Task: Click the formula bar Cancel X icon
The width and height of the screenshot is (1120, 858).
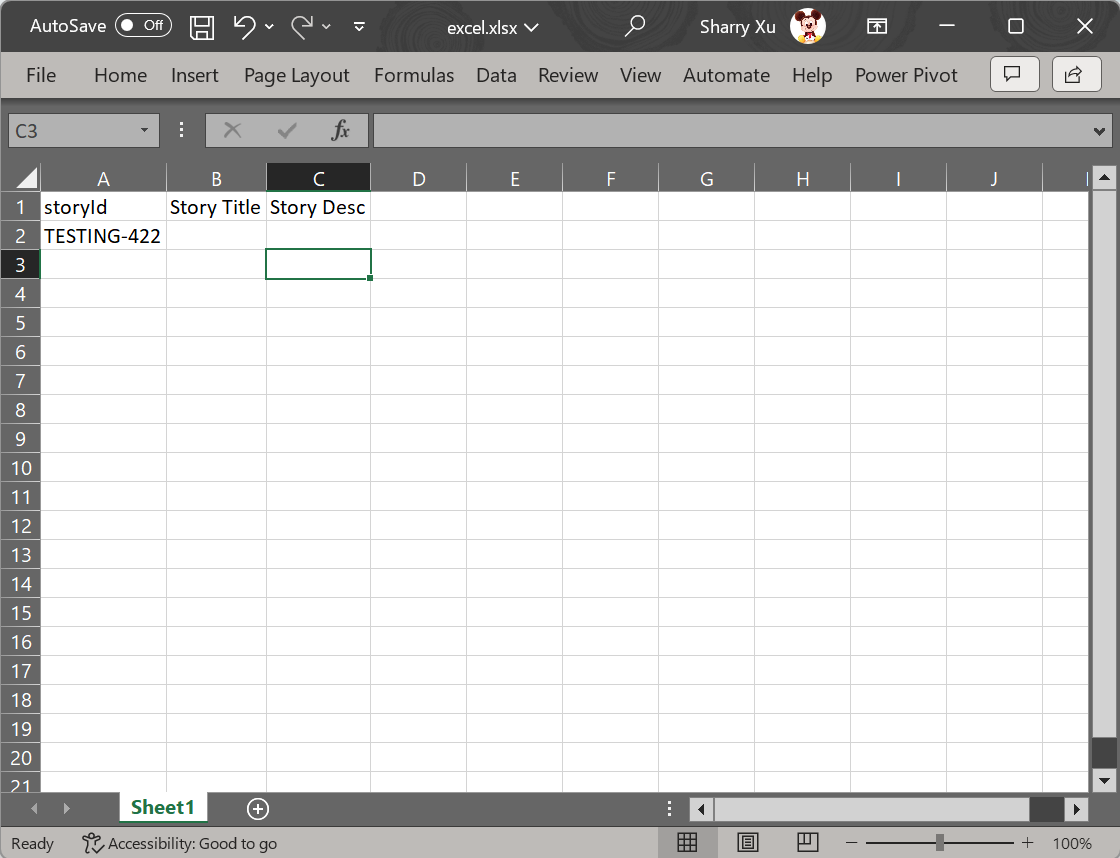Action: [x=232, y=130]
